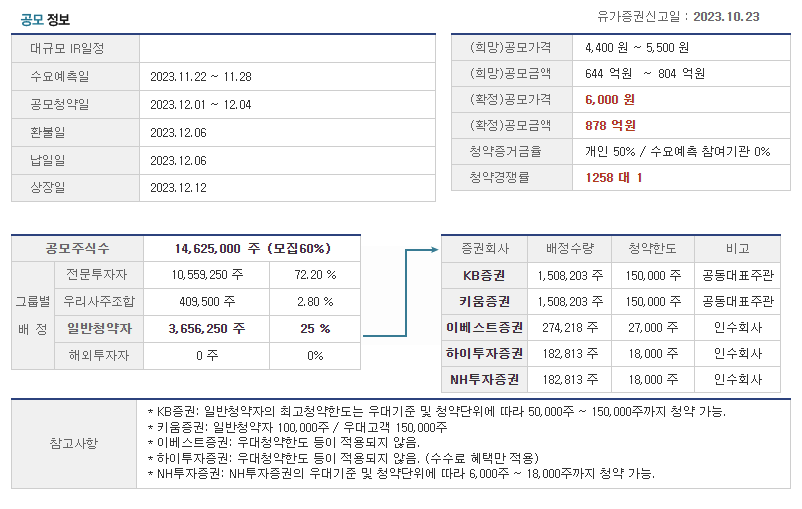Click the KB증권 row name

[484, 276]
